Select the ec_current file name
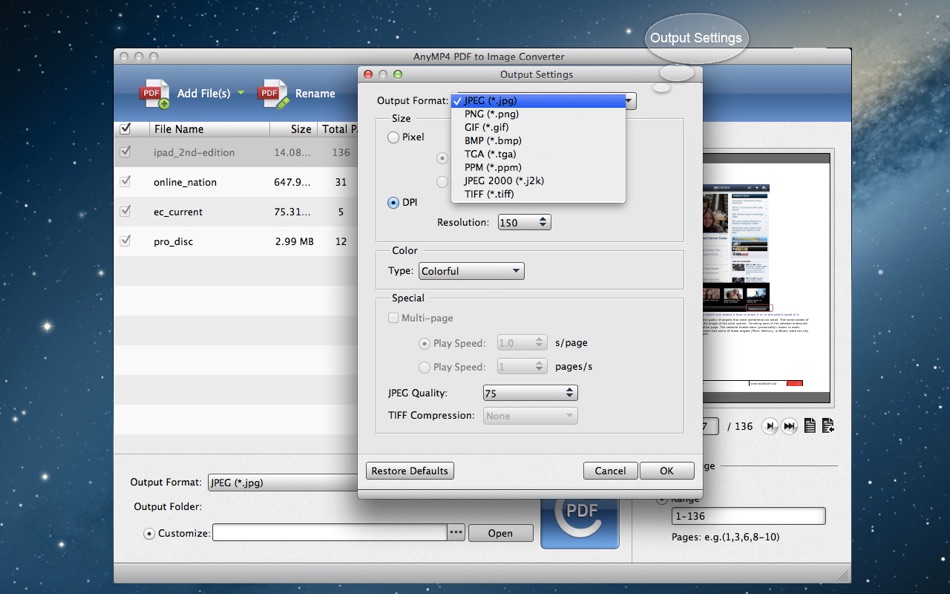This screenshot has height=594, width=950. tap(178, 212)
